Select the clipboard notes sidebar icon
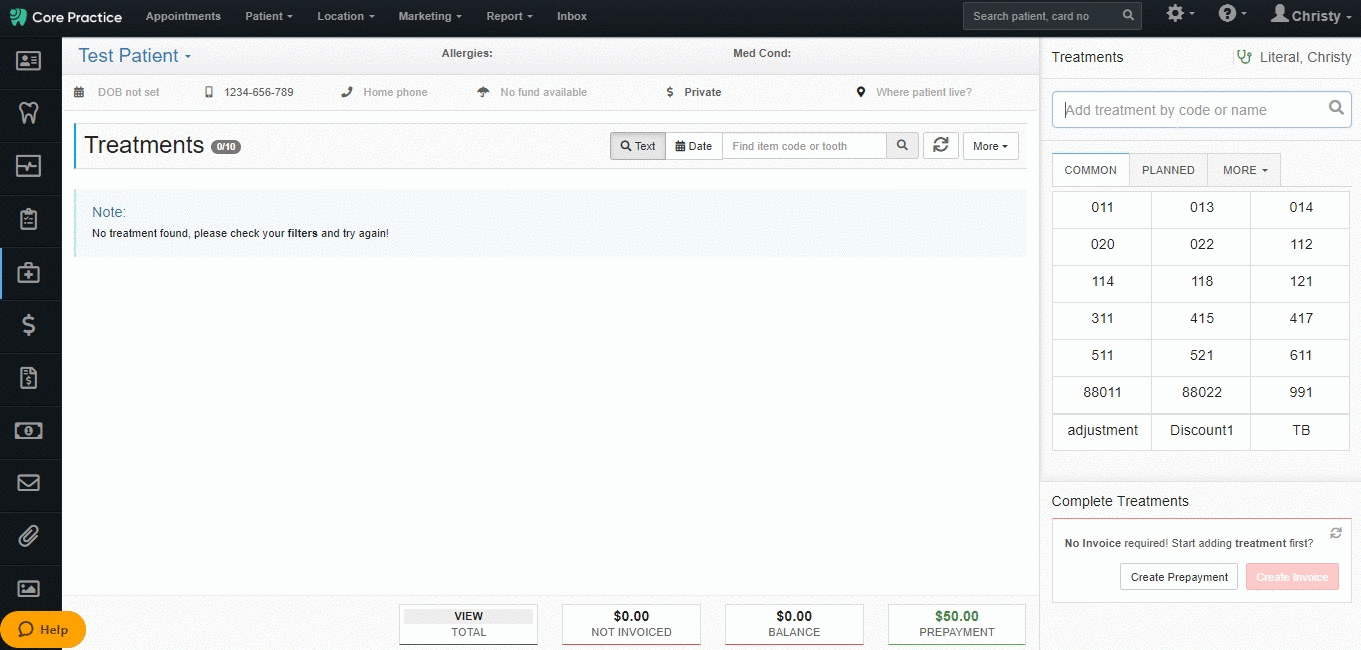The height and width of the screenshot is (650, 1361). click(29, 218)
